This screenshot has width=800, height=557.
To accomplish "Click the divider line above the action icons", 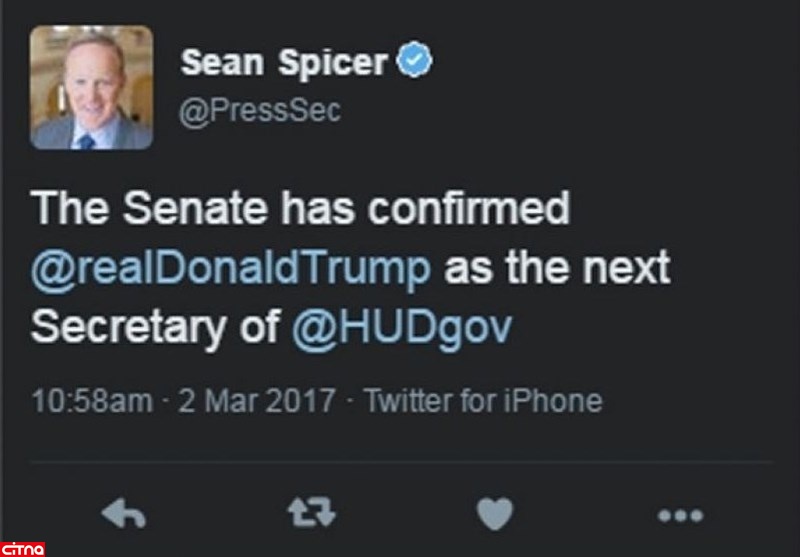I will coord(400,462).
